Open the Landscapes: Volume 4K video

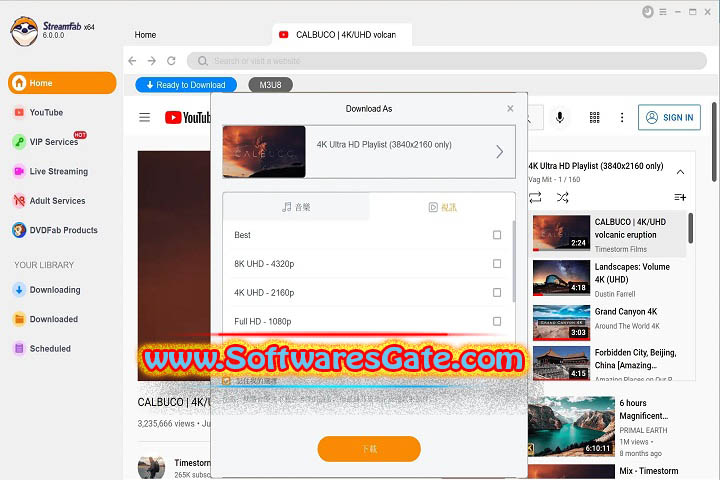(x=608, y=279)
